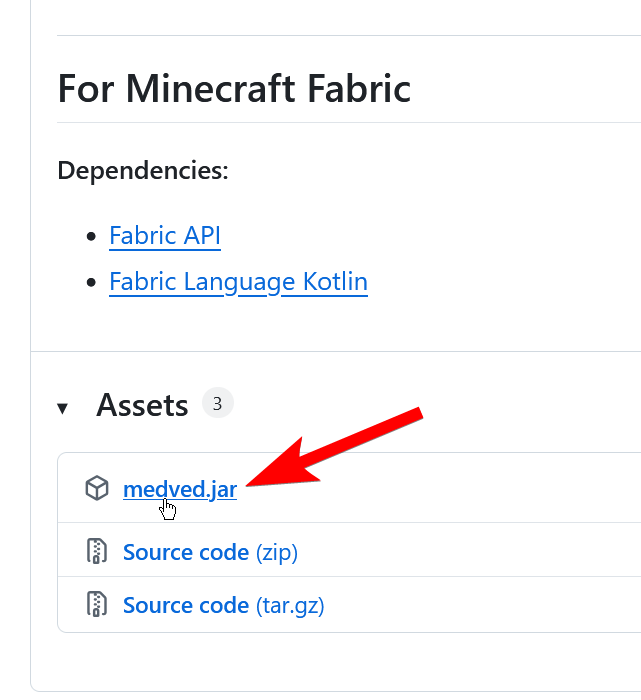Download the medved.jar asset

180,489
